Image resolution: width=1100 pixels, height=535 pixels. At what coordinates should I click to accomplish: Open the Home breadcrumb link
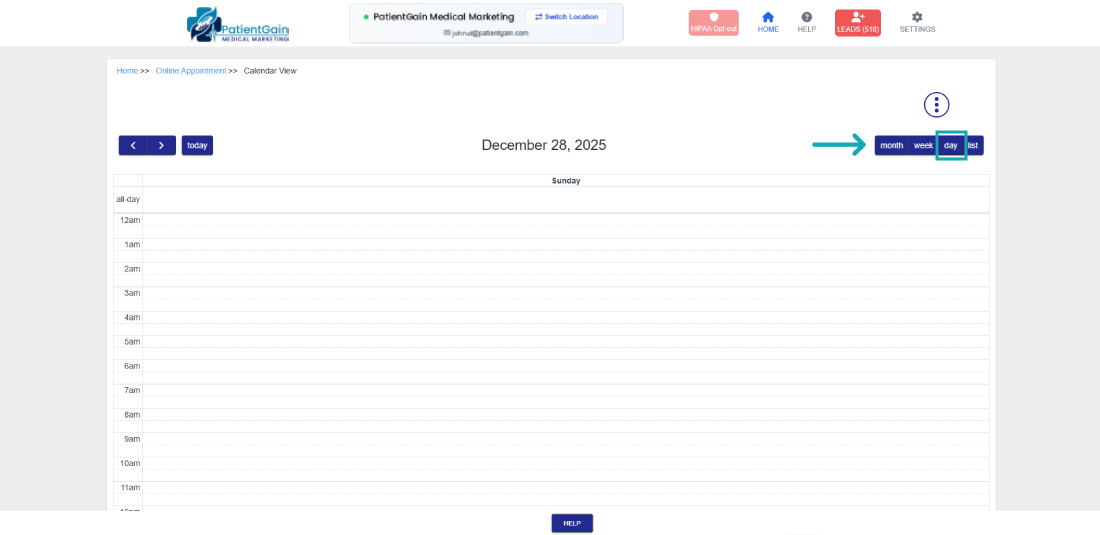127,71
